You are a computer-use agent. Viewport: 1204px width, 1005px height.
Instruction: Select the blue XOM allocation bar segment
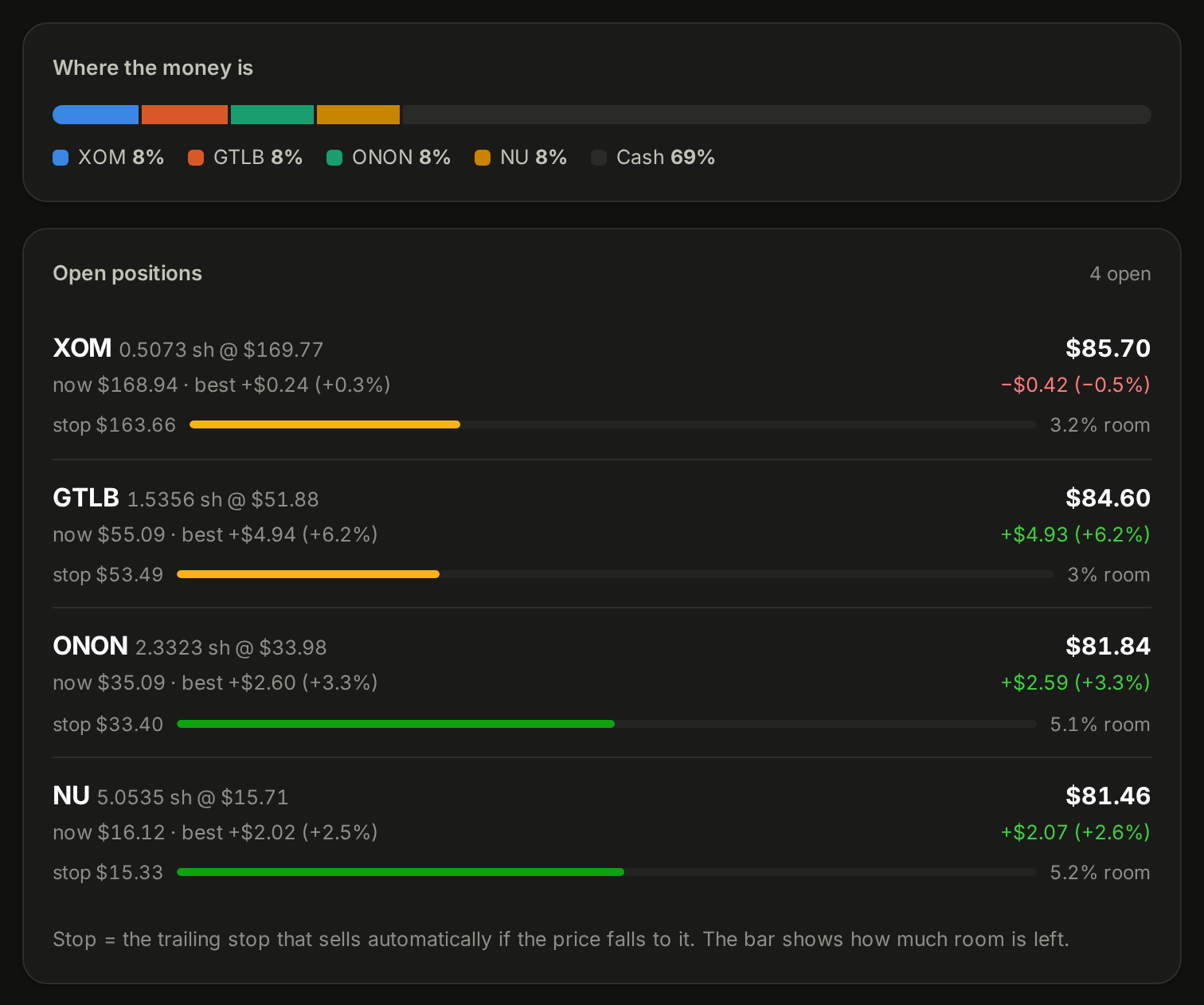[x=96, y=115]
